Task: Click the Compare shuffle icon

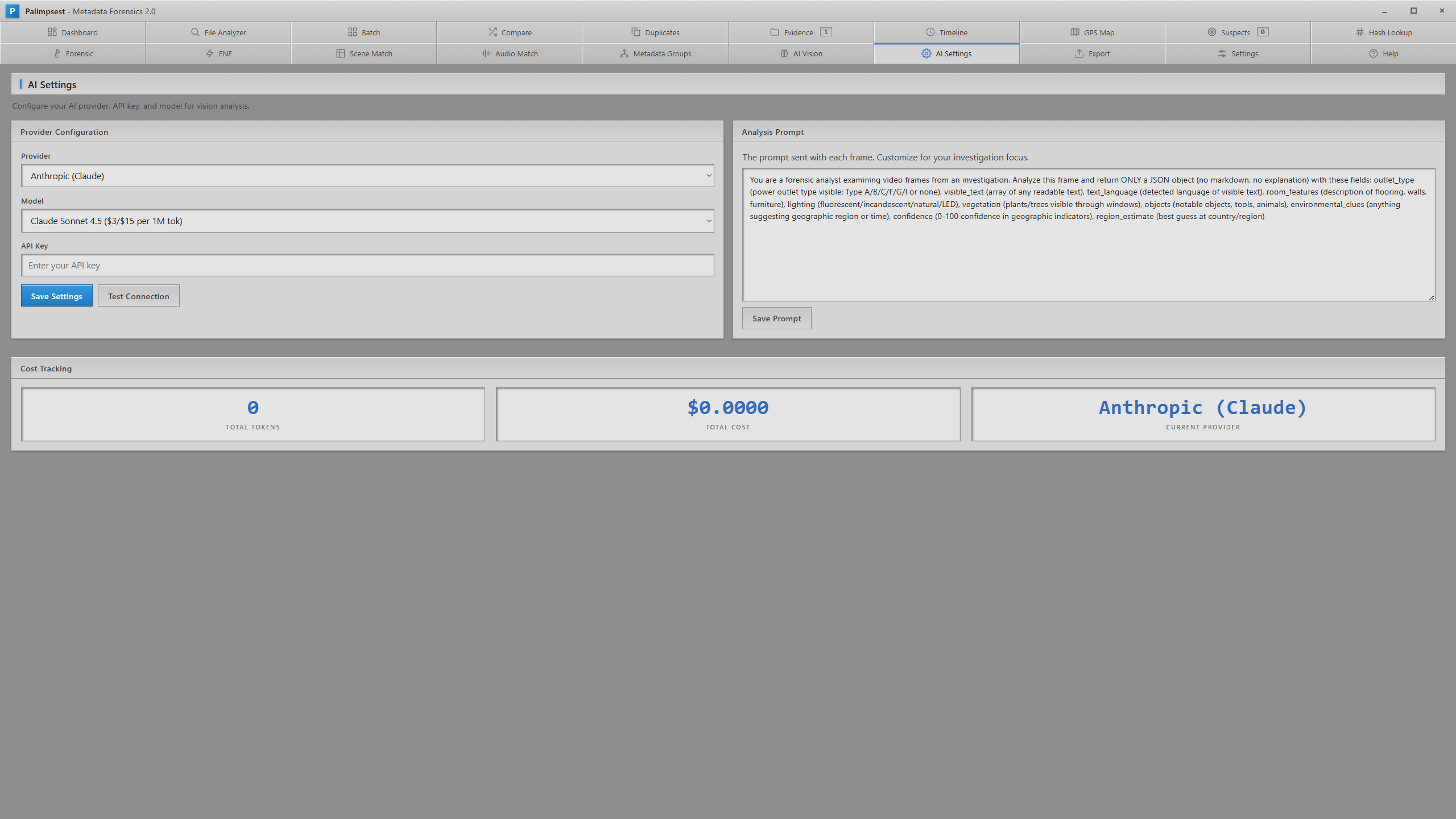Action: pyautogui.click(x=493, y=32)
